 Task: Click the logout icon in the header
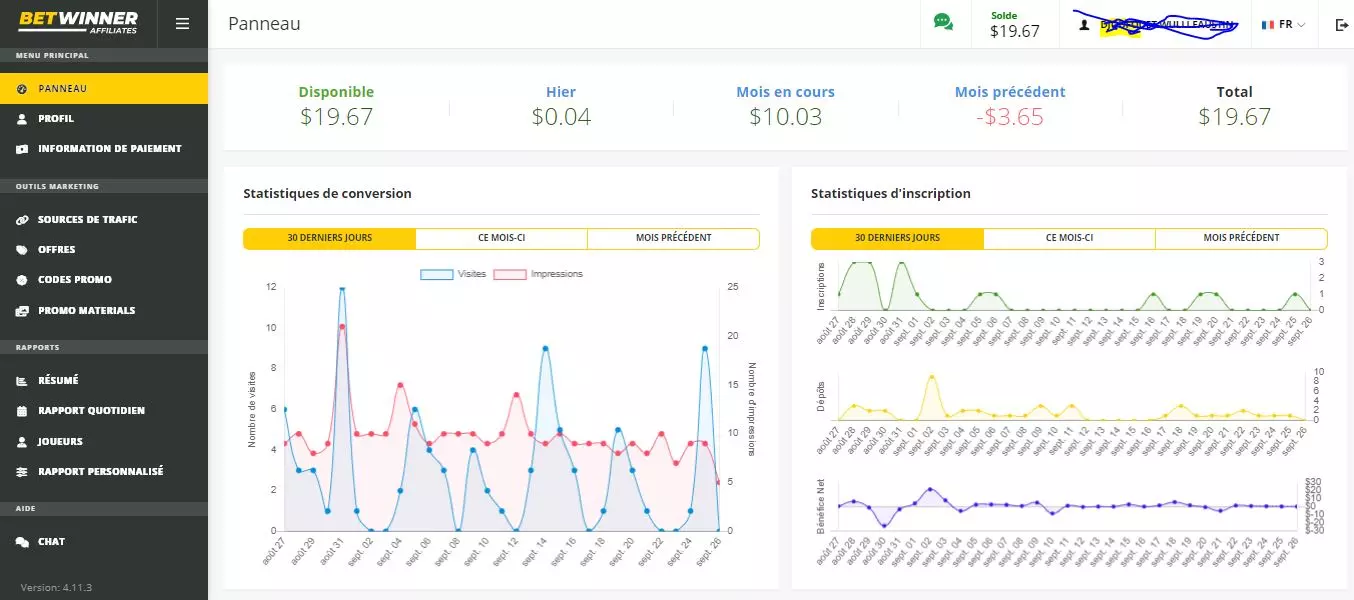(1342, 24)
